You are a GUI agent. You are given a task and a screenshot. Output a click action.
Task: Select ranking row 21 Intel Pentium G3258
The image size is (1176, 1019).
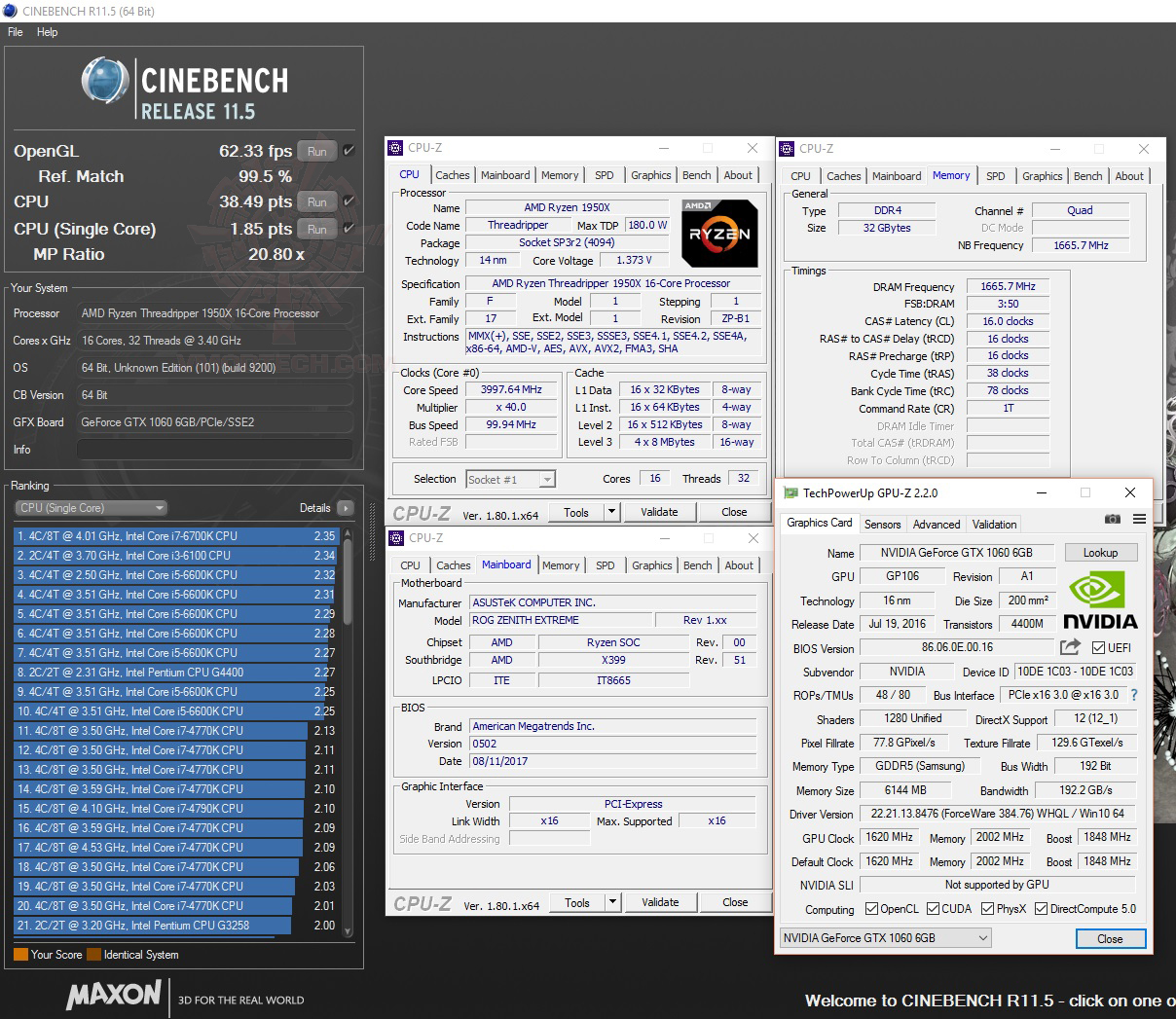pyautogui.click(x=175, y=926)
